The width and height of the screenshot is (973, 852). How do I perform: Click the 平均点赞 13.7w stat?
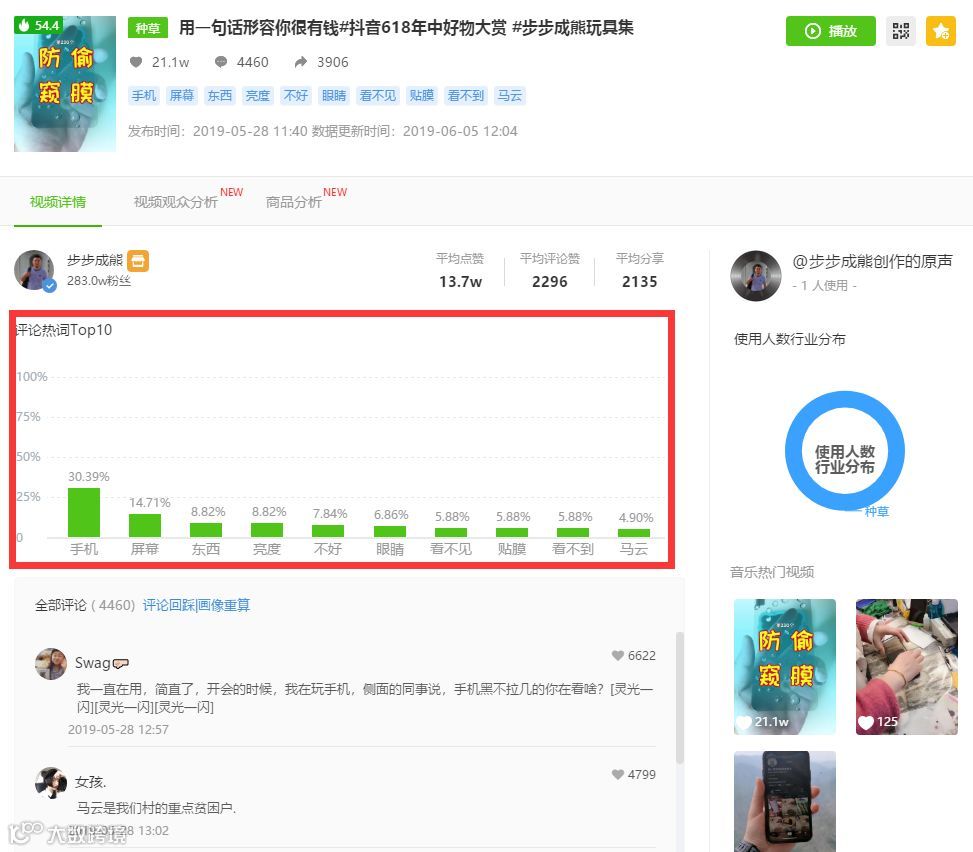[460, 271]
